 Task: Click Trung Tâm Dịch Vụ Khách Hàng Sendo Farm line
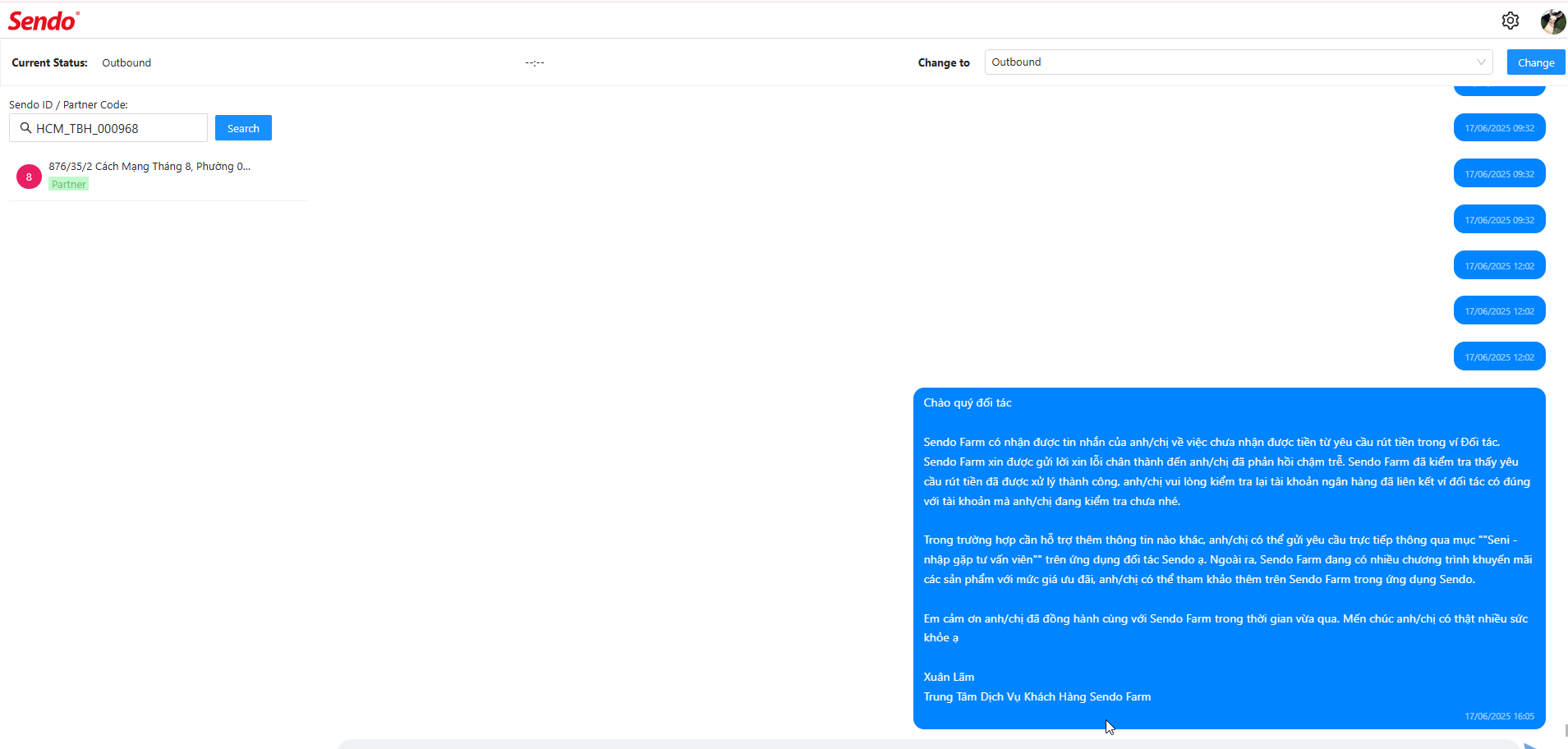(1037, 696)
